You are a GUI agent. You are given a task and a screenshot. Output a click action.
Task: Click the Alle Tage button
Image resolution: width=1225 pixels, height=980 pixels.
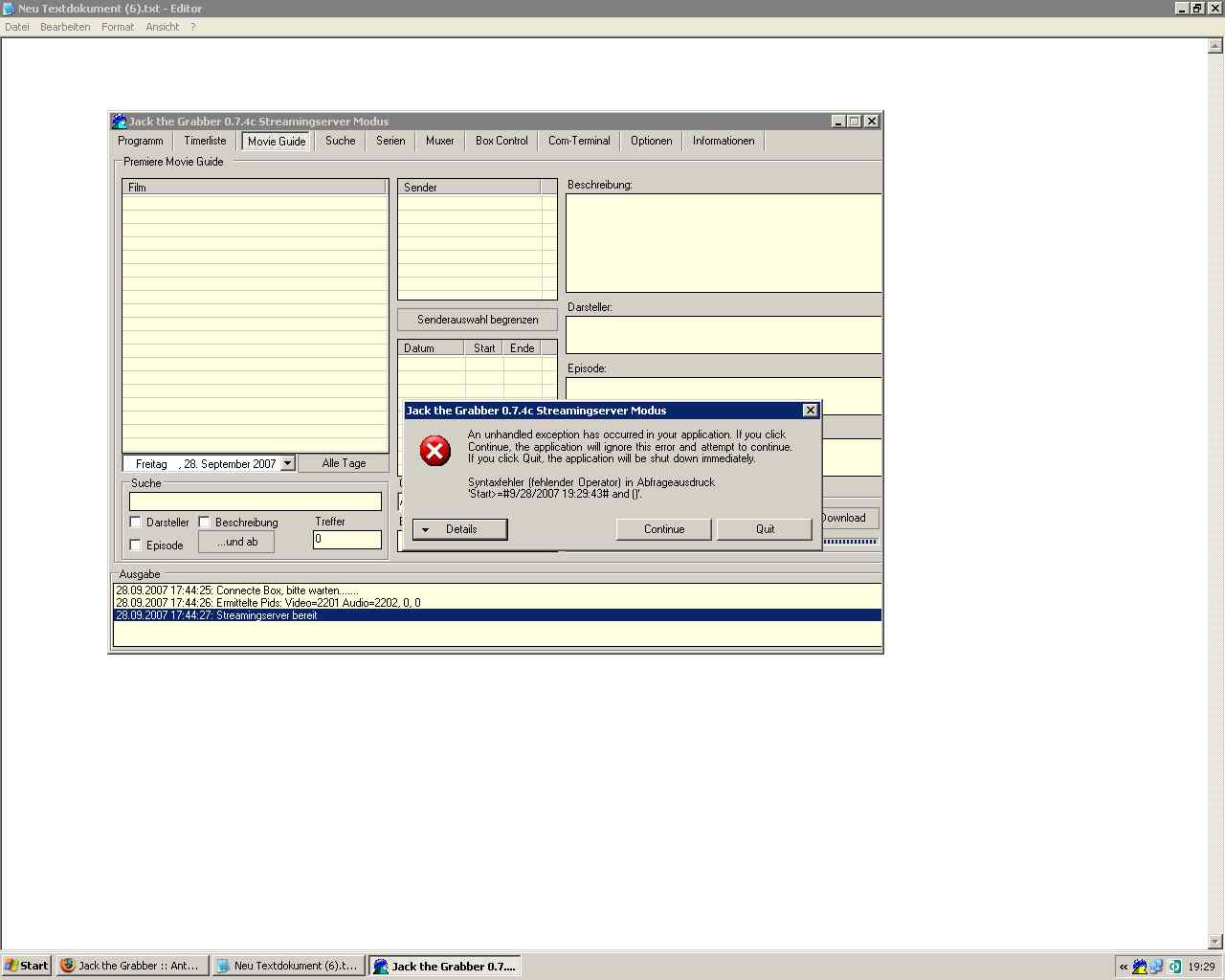344,463
